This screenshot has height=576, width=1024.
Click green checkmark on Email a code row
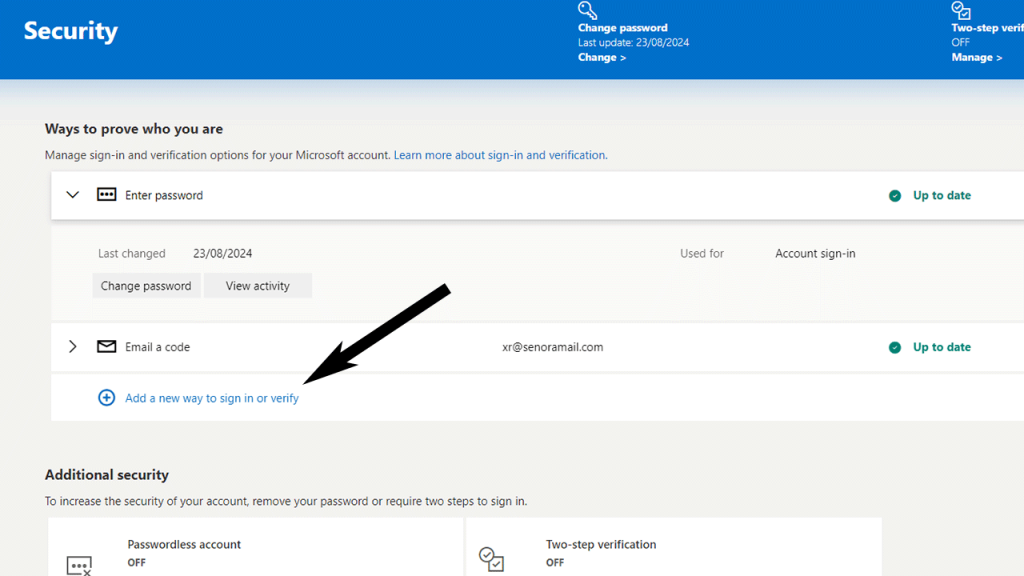pos(895,348)
